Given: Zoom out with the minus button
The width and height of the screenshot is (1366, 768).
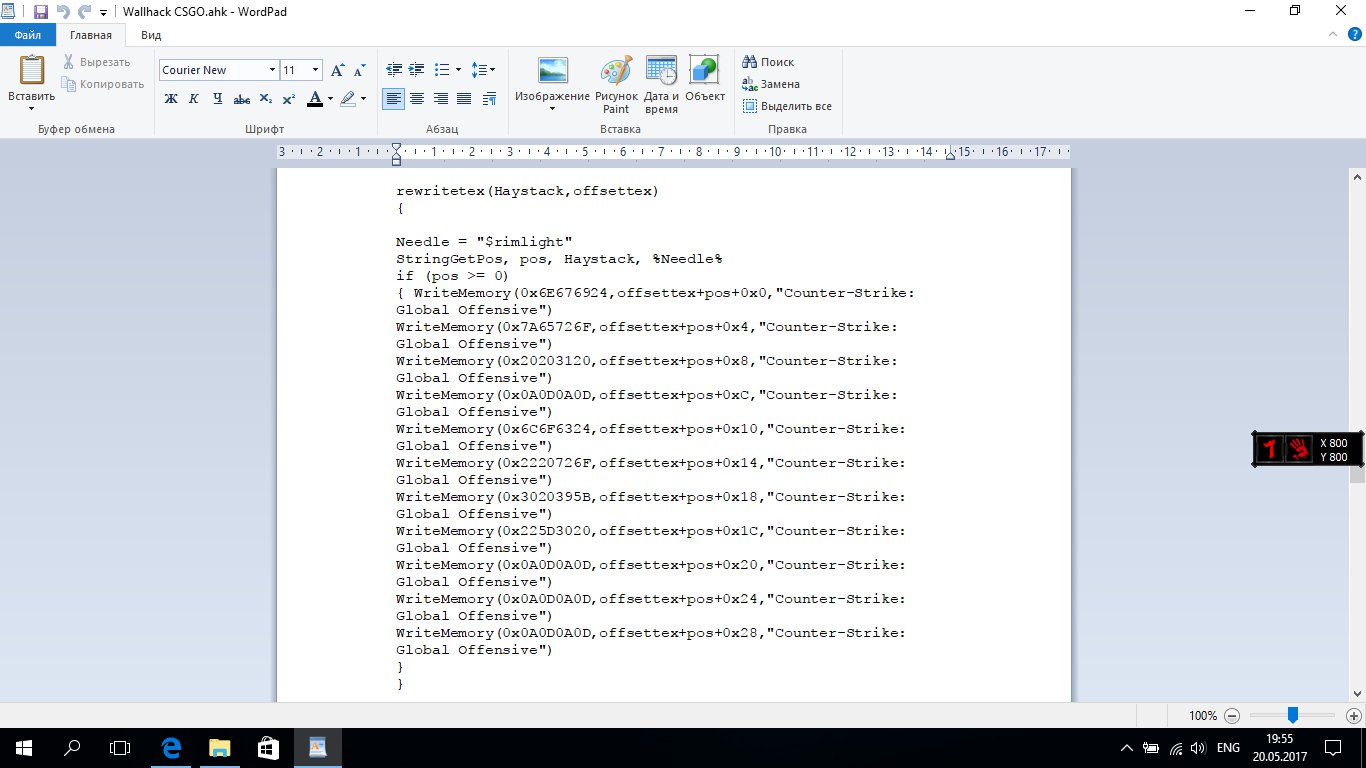Looking at the screenshot, I should click(1232, 716).
